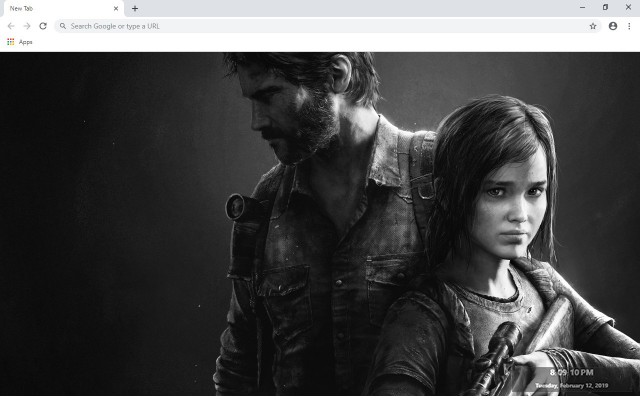The height and width of the screenshot is (400, 640).
Task: Open the Chrome three-dot menu
Action: pos(629,26)
